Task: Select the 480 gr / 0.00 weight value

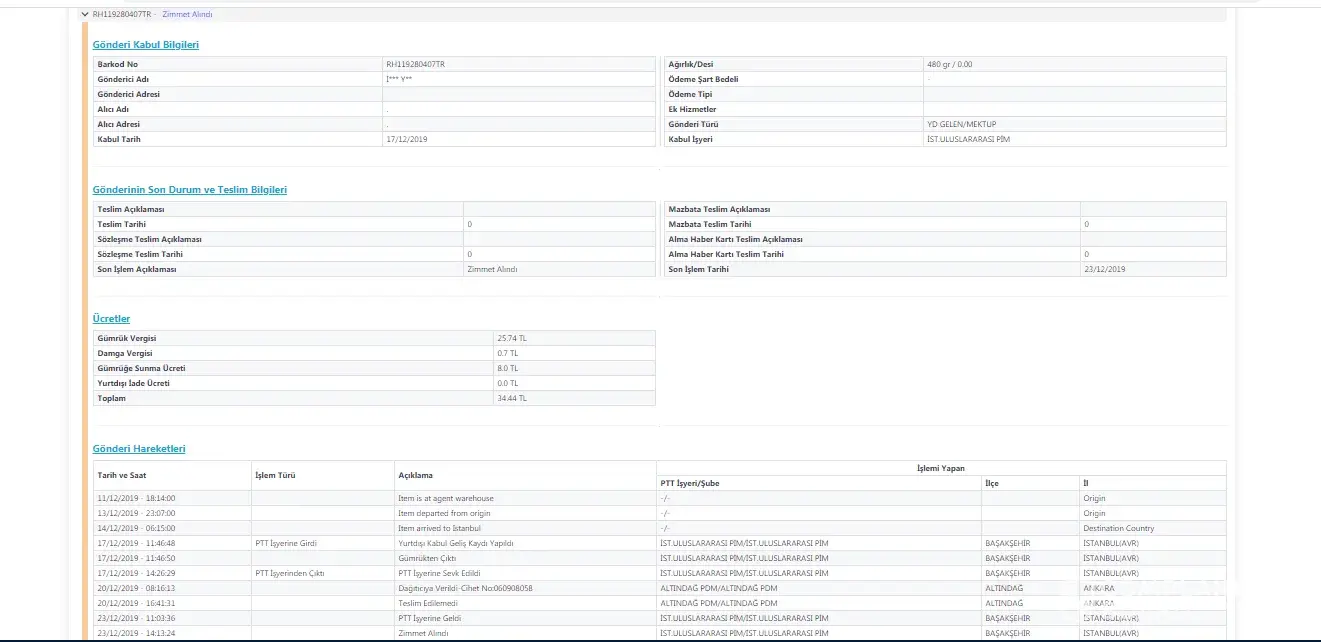Action: coord(950,64)
